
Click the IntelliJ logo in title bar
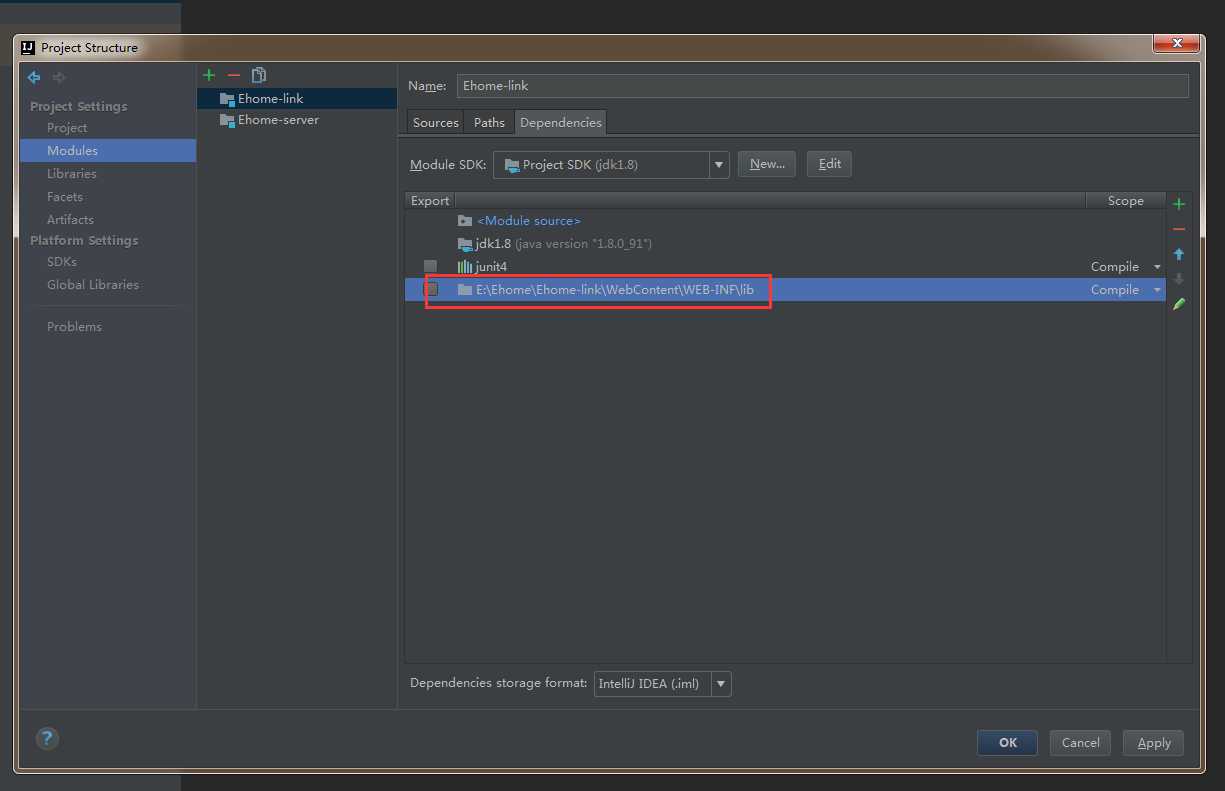click(28, 47)
